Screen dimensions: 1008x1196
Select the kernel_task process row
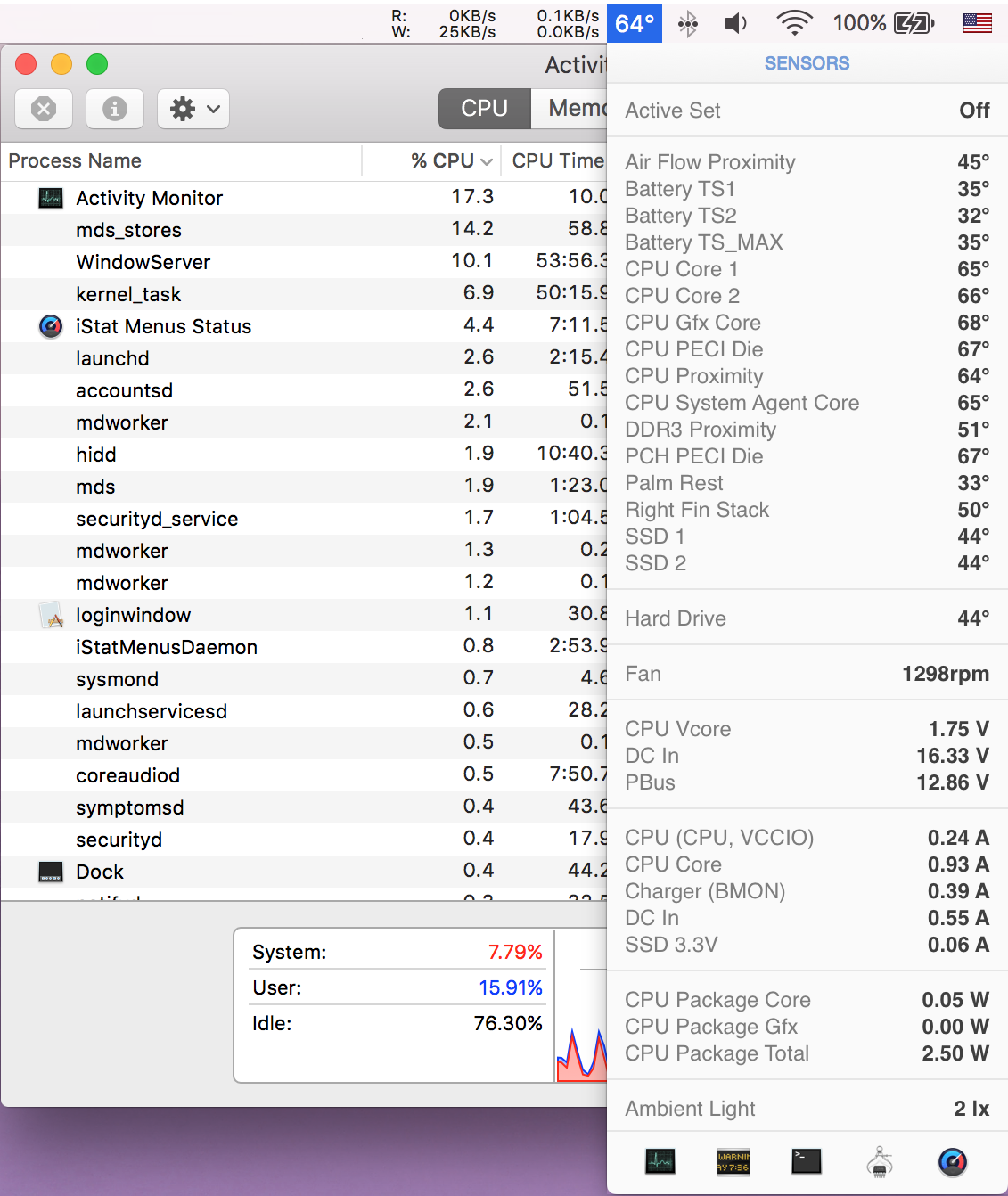[304, 294]
